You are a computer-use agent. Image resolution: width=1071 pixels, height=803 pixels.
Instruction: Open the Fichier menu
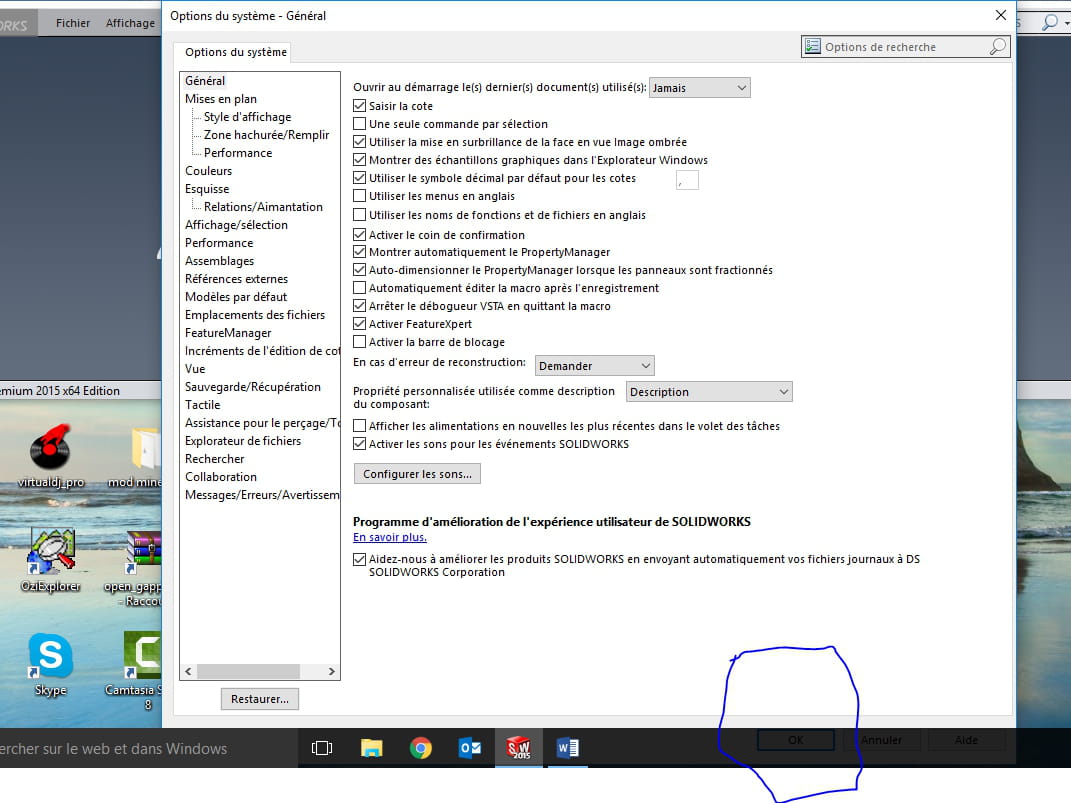tap(73, 23)
